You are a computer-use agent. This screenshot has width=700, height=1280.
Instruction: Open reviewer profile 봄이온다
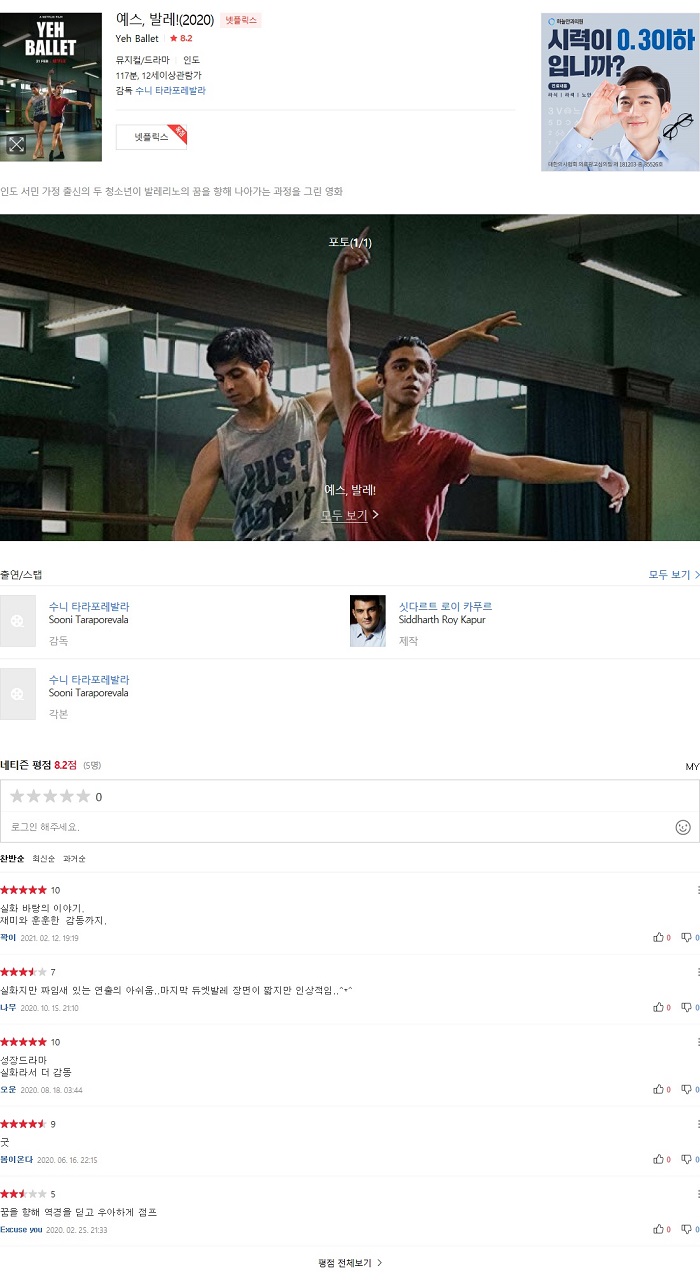point(17,1159)
